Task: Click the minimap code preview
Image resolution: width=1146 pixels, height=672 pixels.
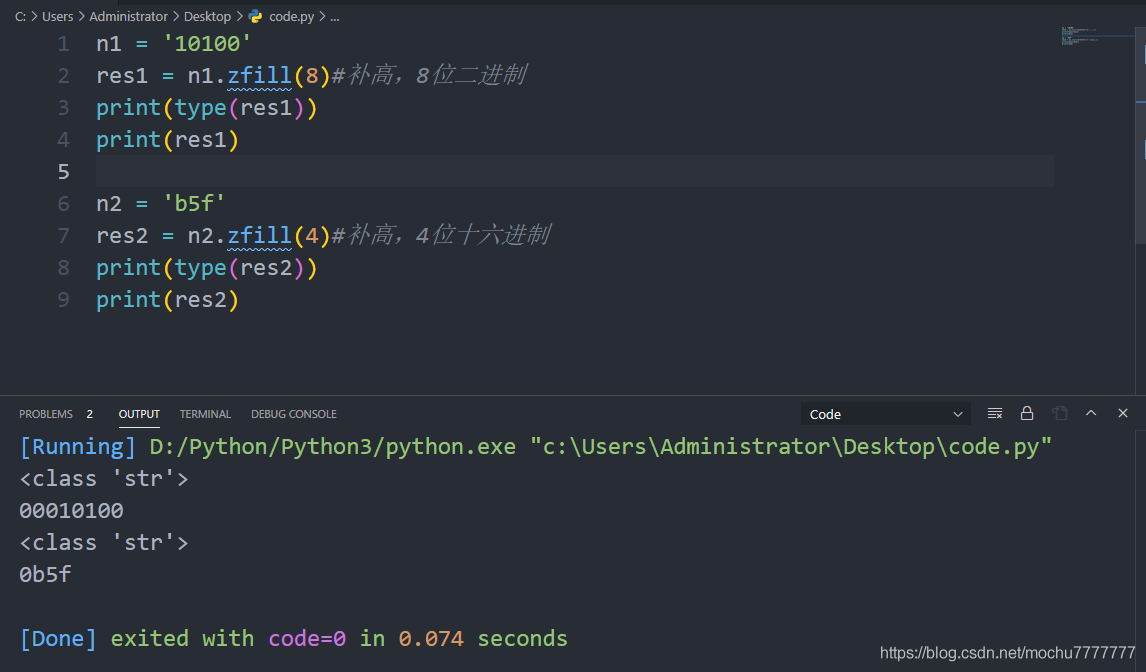Action: click(x=1080, y=35)
